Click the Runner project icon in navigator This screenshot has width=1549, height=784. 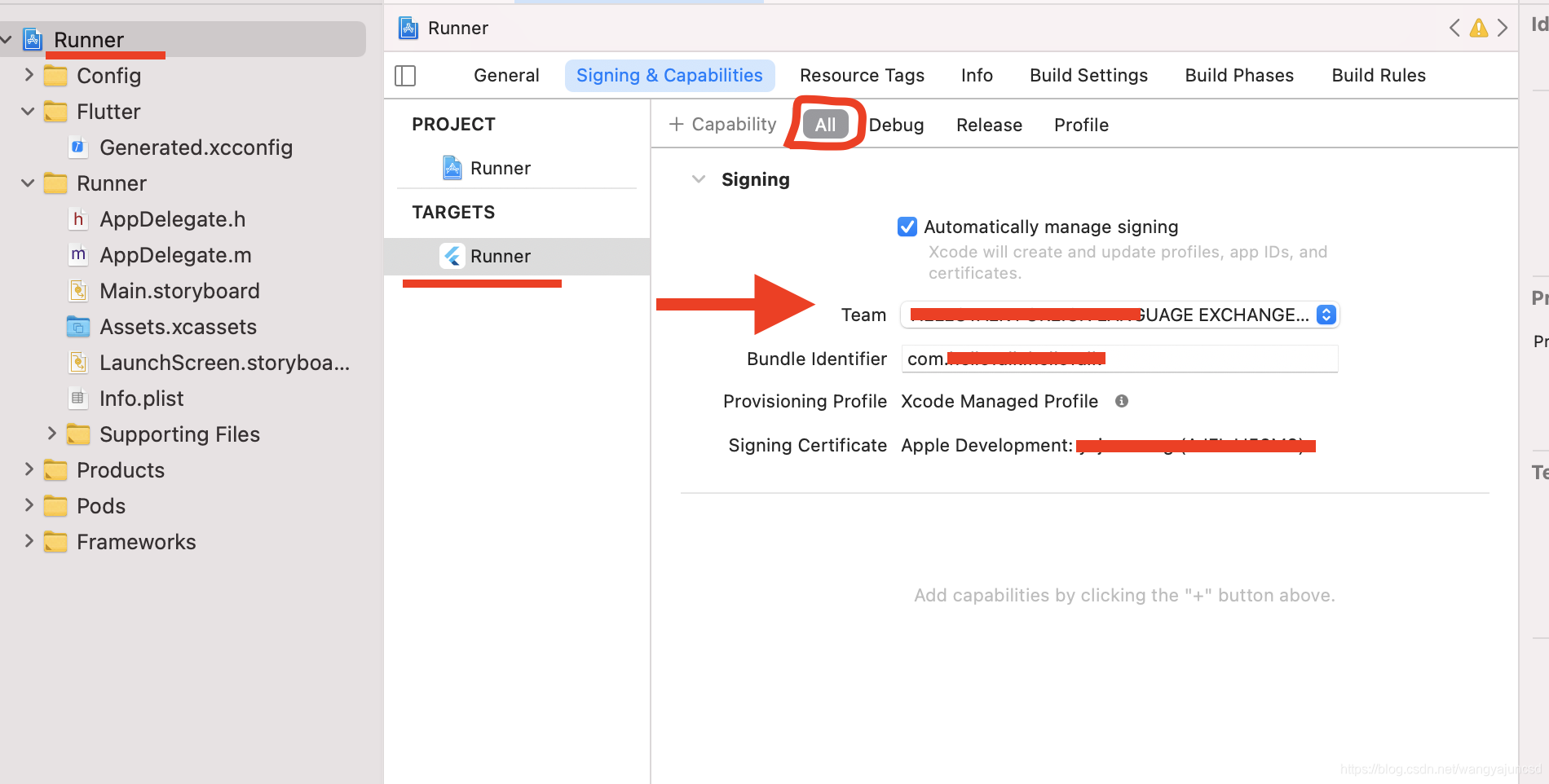click(33, 39)
